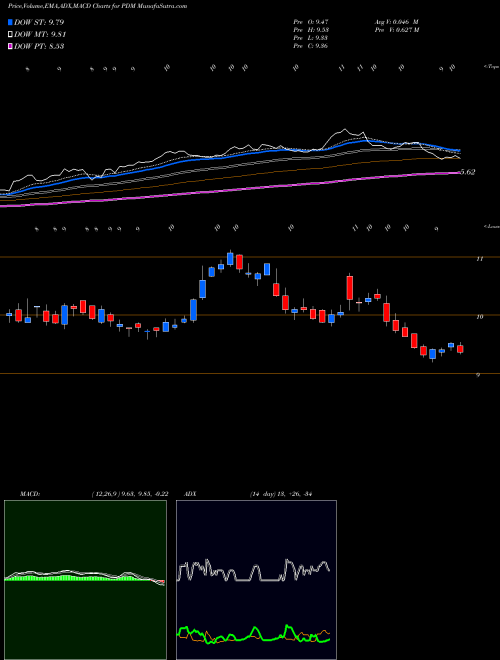
Task: Click the price axis label 9
Action: coord(478,375)
